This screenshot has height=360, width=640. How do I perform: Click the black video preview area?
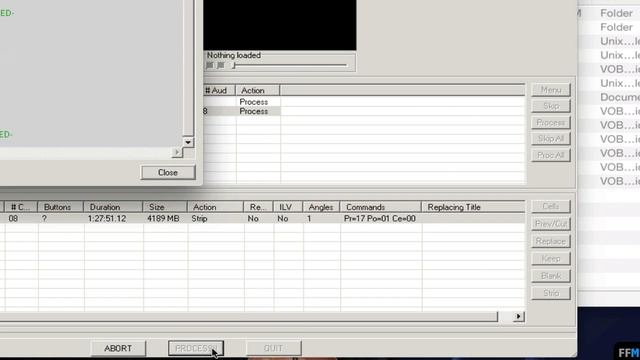(x=280, y=25)
